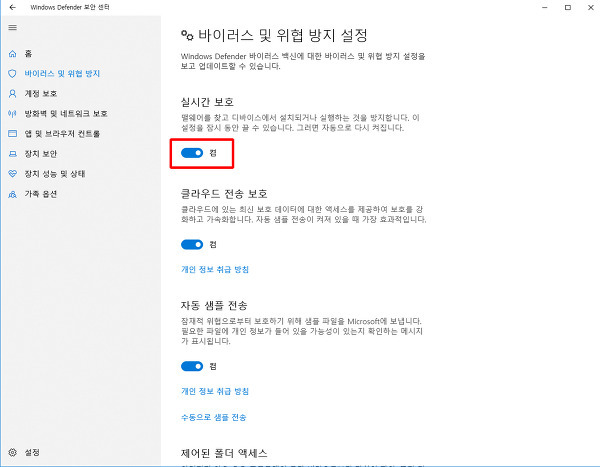Viewport: 600px width, 467px height.
Task: Click the settings gear icon in sidebar
Action: pos(13,452)
